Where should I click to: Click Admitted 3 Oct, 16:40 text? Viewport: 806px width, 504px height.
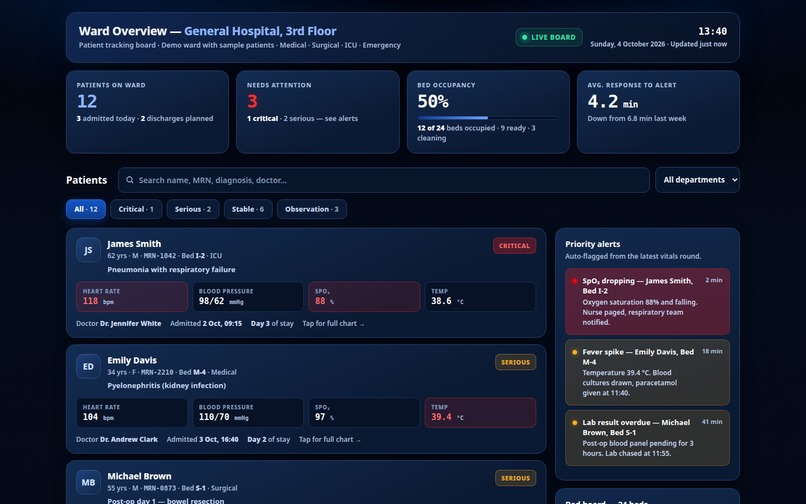click(203, 439)
